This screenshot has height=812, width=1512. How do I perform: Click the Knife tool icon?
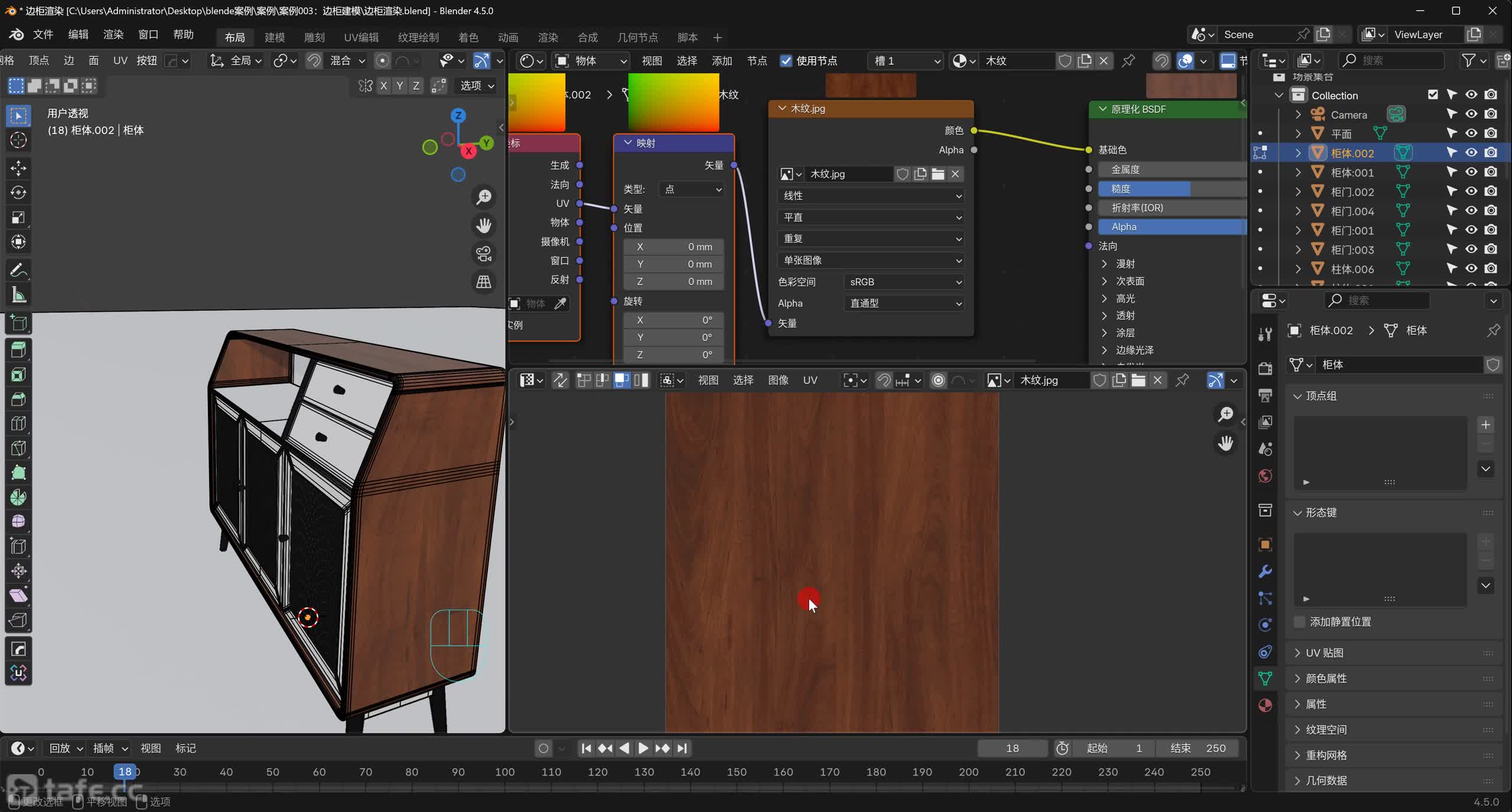18,448
